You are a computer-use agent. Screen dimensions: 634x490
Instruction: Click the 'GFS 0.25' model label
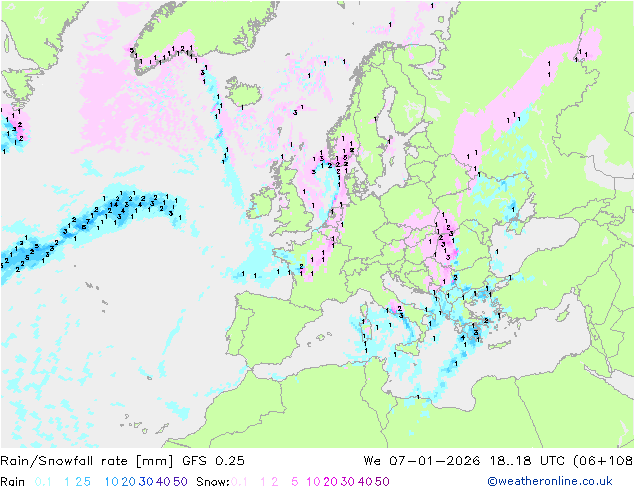pos(213,461)
